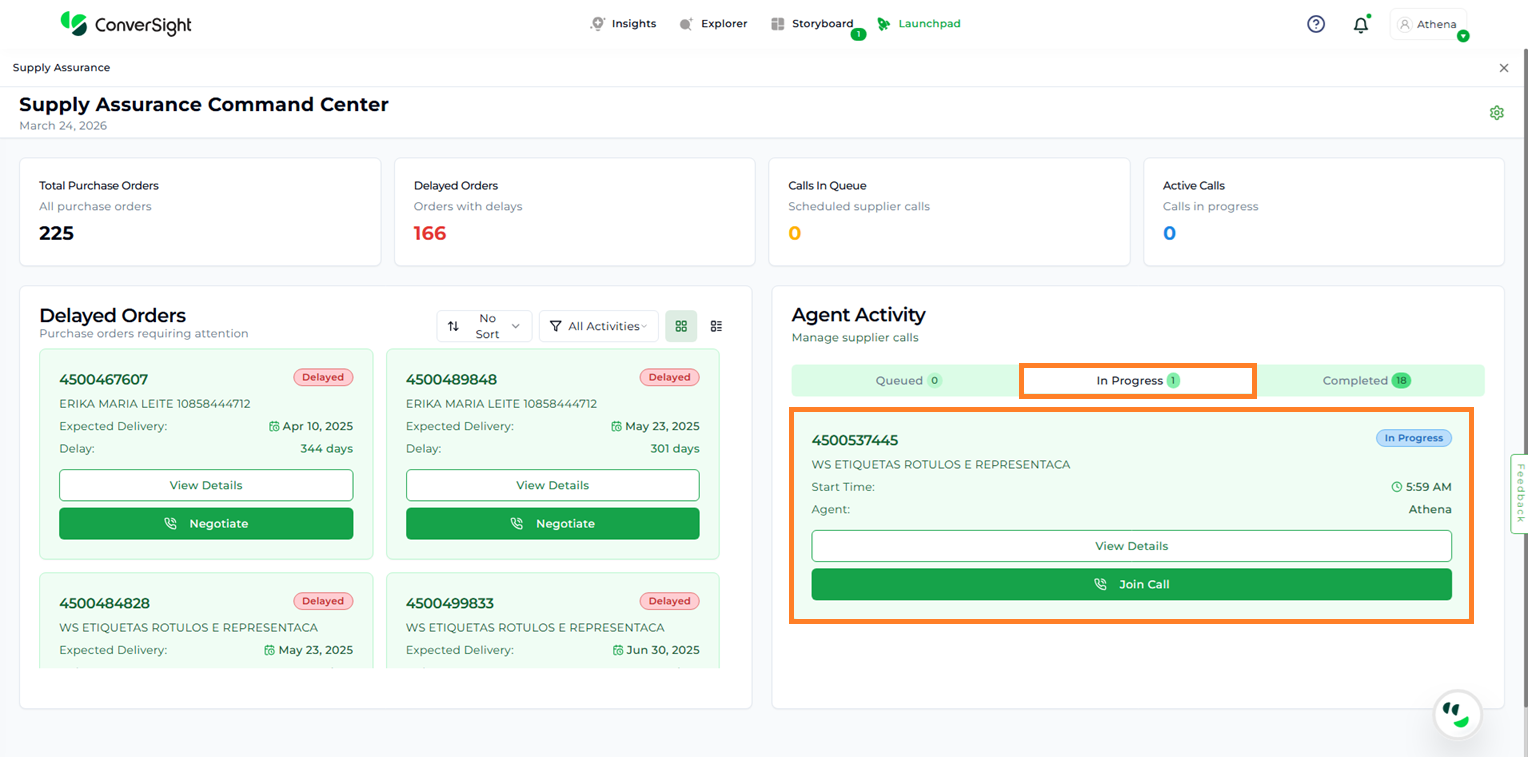
Task: Click the Athena user avatar icon
Action: coord(1405,24)
